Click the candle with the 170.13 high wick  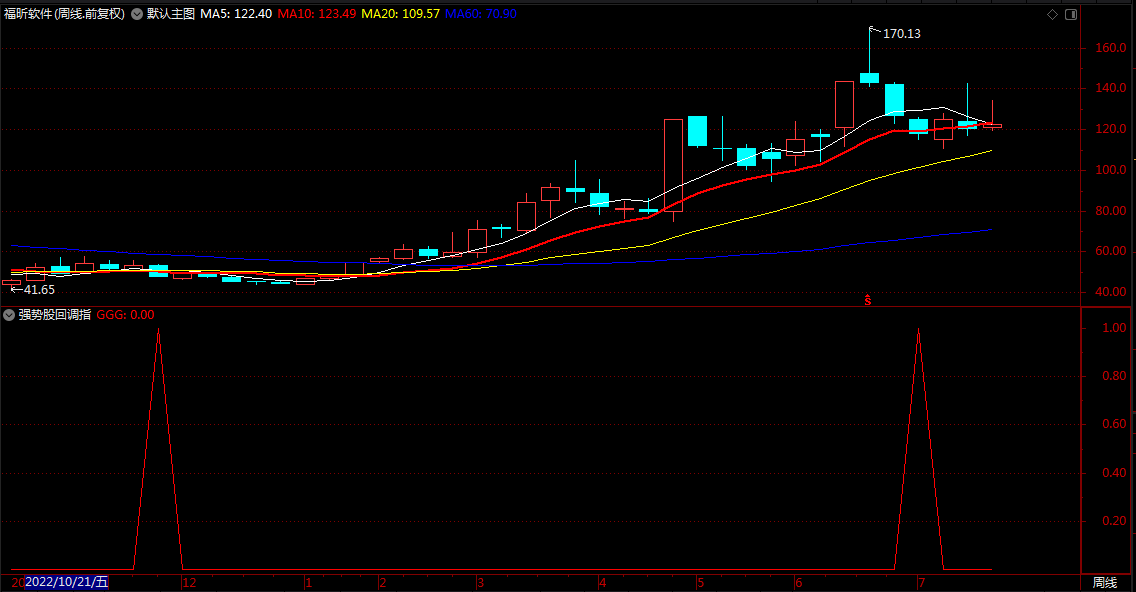[869, 78]
